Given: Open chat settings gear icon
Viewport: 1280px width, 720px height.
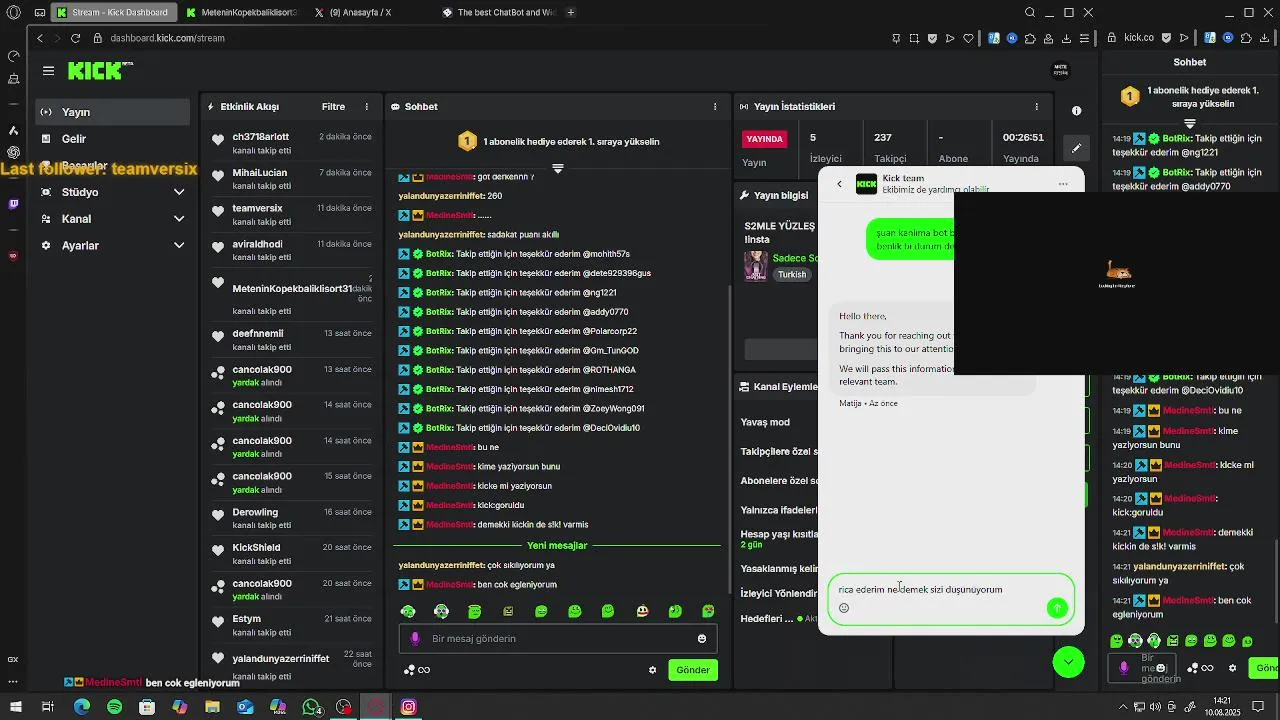Looking at the screenshot, I should click(x=653, y=670).
